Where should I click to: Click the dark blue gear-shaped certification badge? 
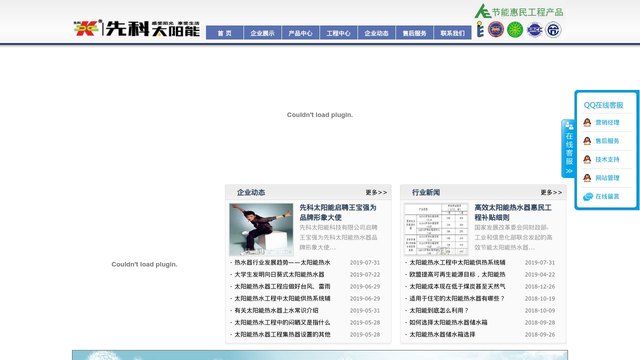[x=534, y=30]
